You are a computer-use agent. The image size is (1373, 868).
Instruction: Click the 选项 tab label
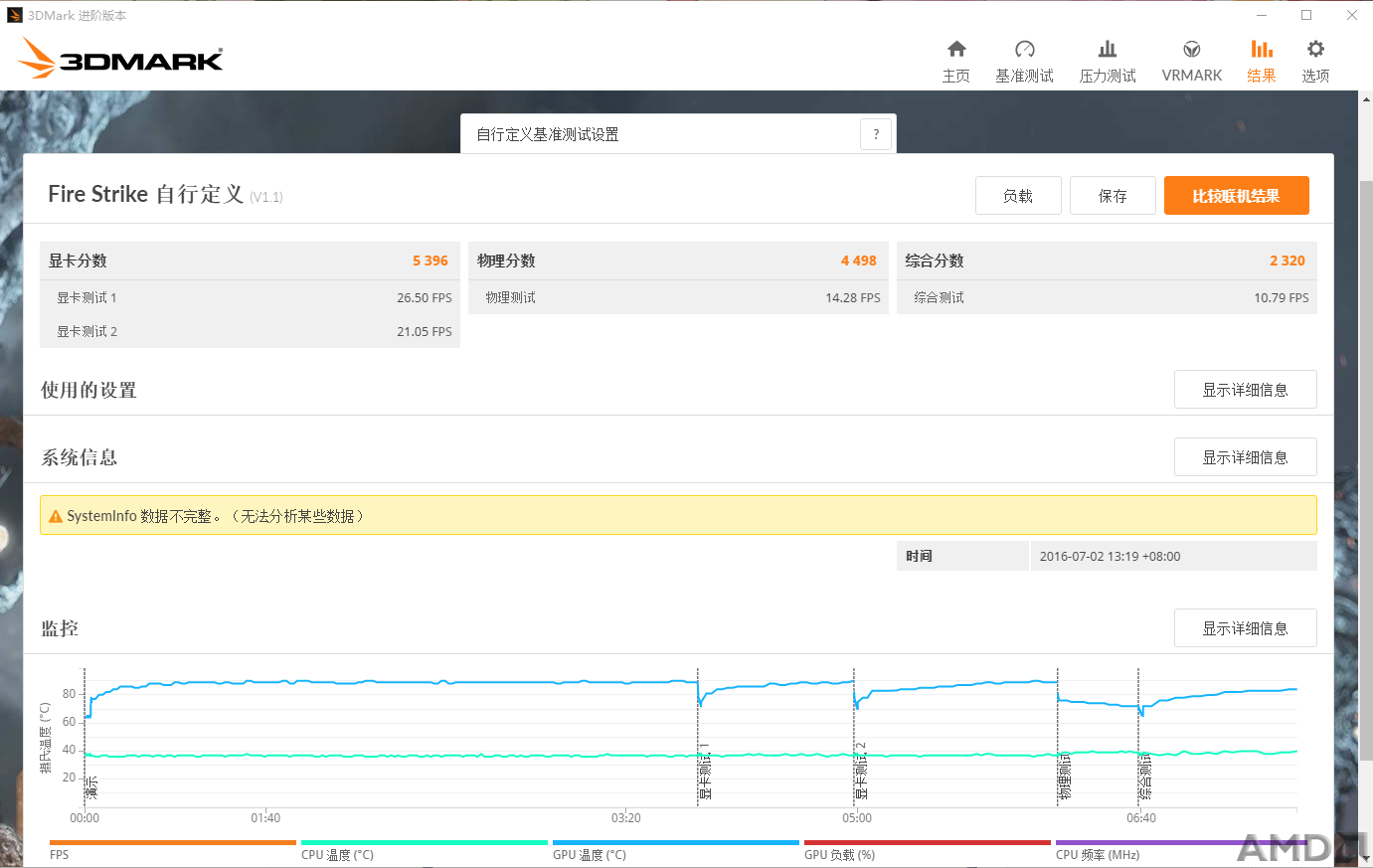[x=1315, y=76]
